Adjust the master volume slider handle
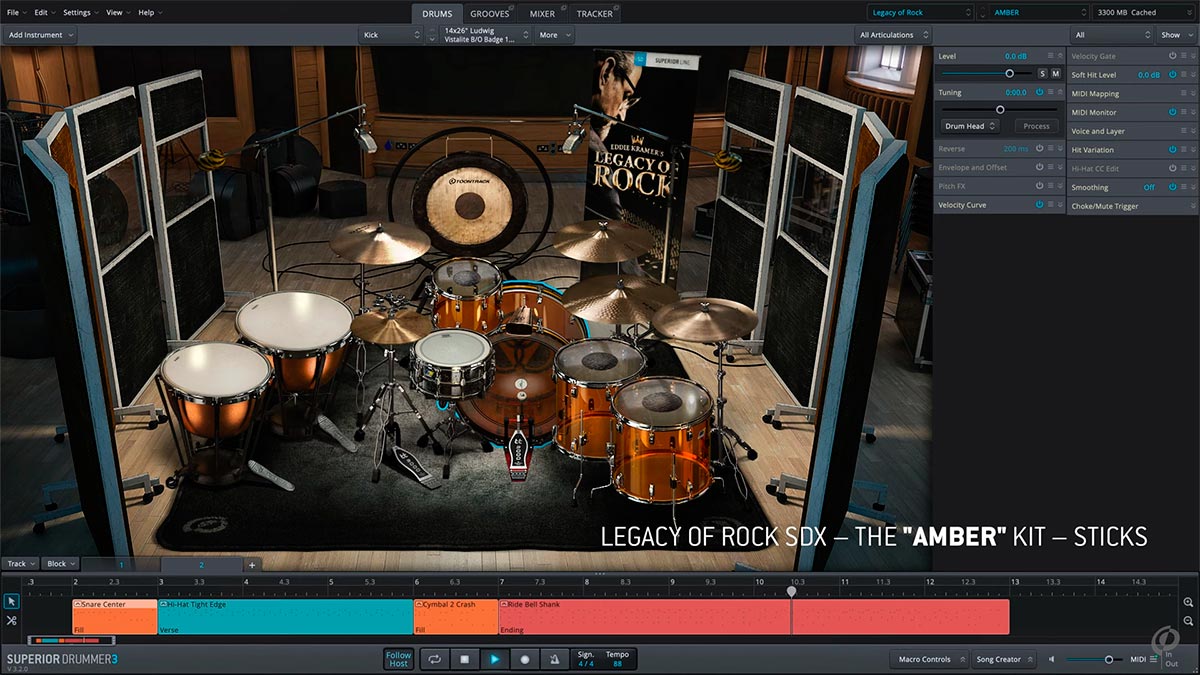The height and width of the screenshot is (675, 1200). (1108, 659)
